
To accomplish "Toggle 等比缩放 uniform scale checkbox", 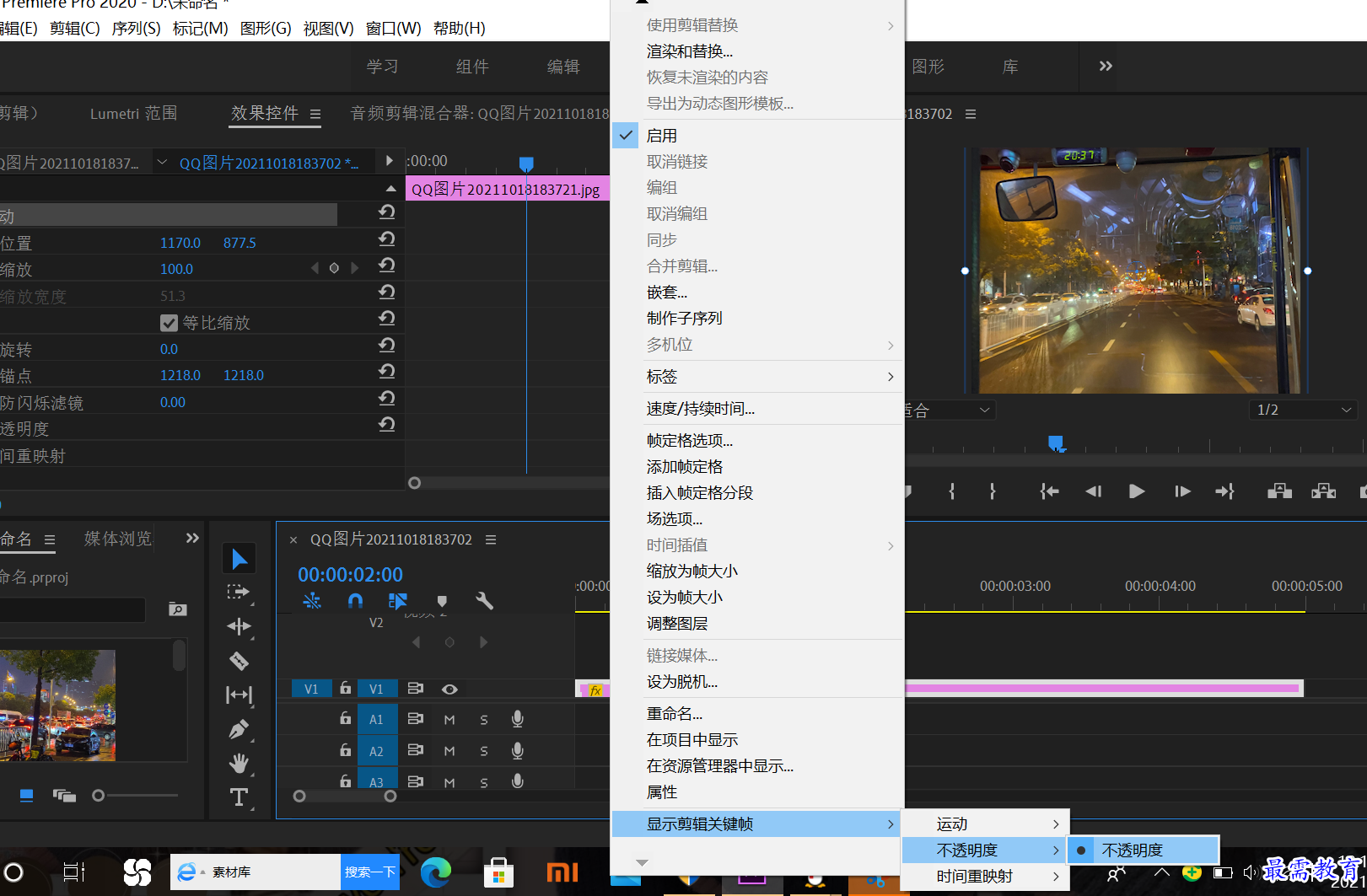I will 169,323.
